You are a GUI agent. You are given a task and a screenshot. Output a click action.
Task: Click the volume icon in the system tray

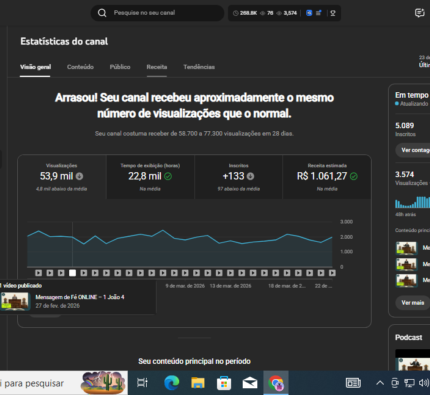[424, 383]
